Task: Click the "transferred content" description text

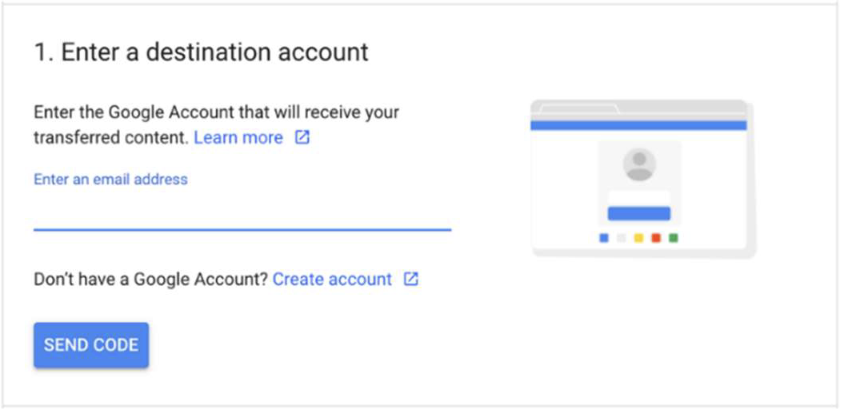Action: (111, 138)
